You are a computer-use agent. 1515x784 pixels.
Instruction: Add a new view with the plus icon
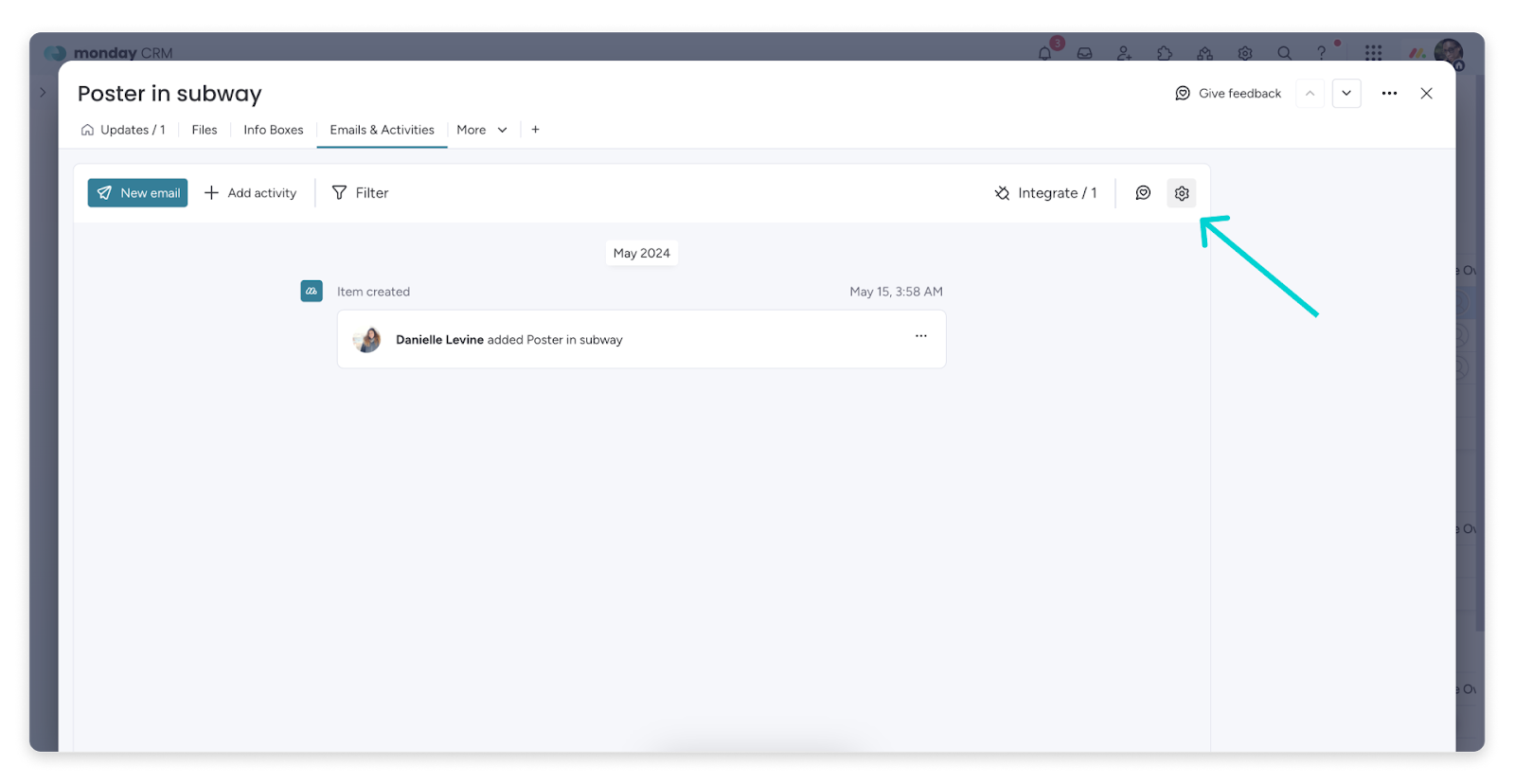535,130
